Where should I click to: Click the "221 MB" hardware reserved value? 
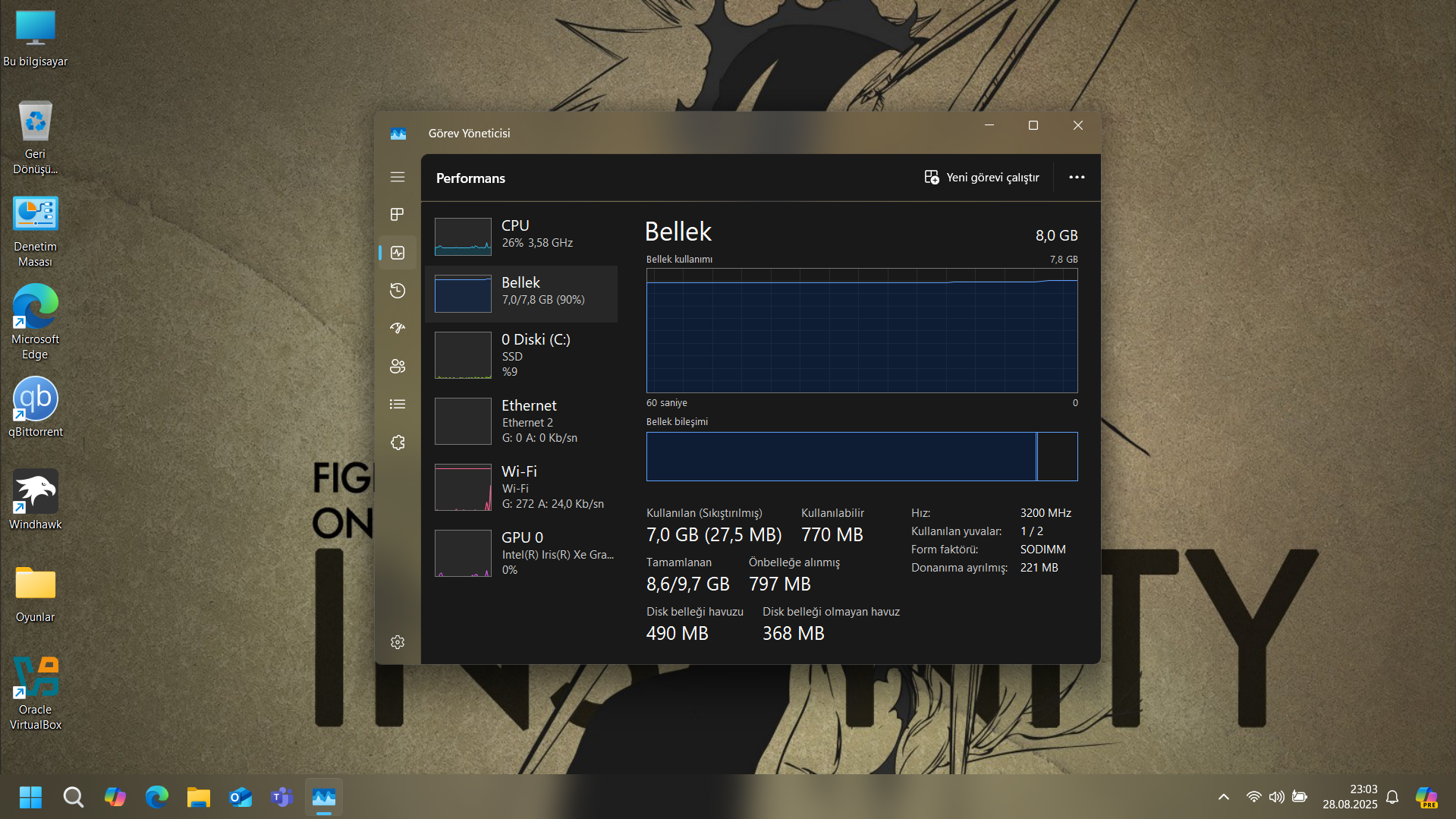1039,568
